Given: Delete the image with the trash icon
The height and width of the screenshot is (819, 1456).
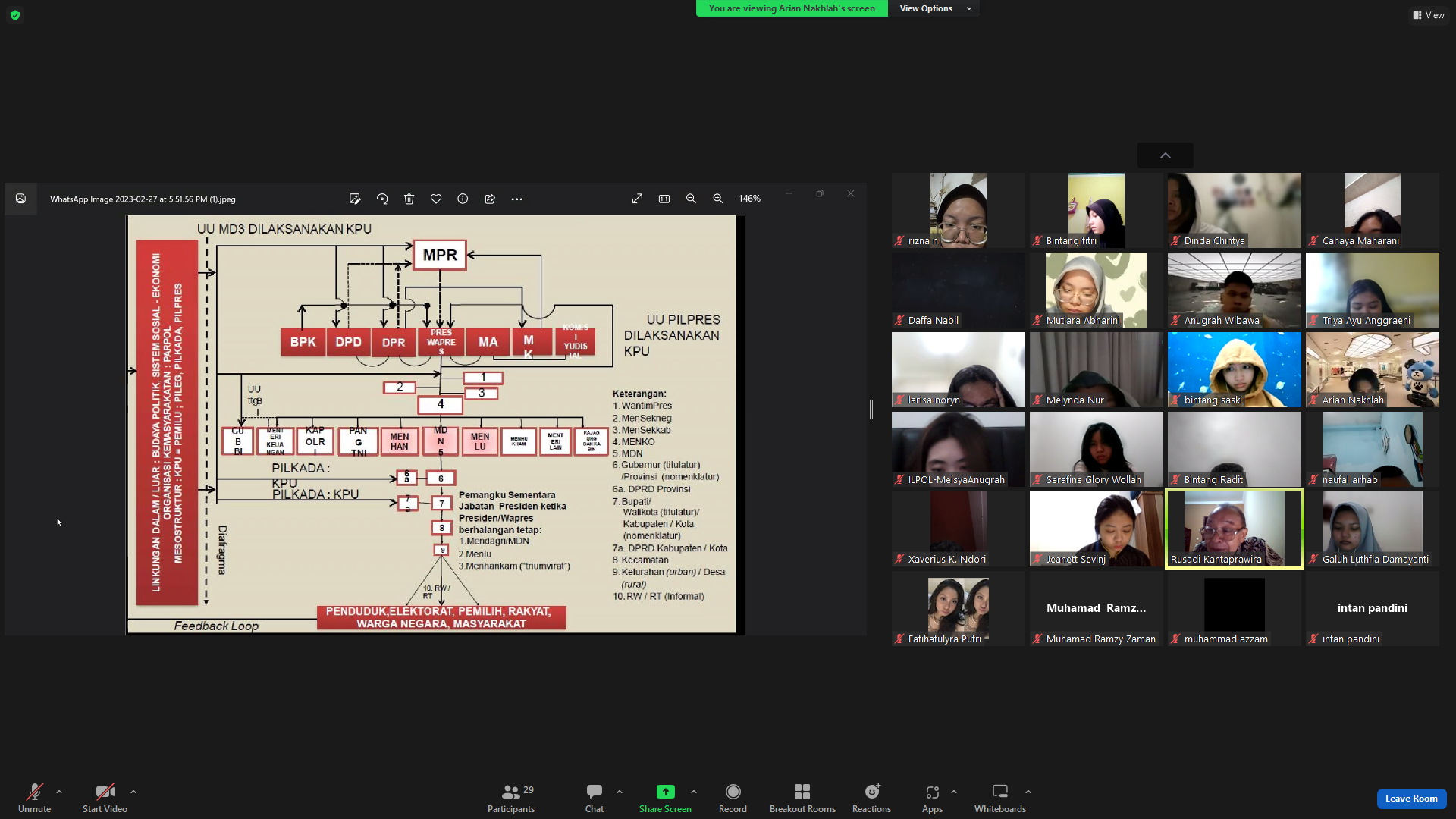Looking at the screenshot, I should coord(409,199).
